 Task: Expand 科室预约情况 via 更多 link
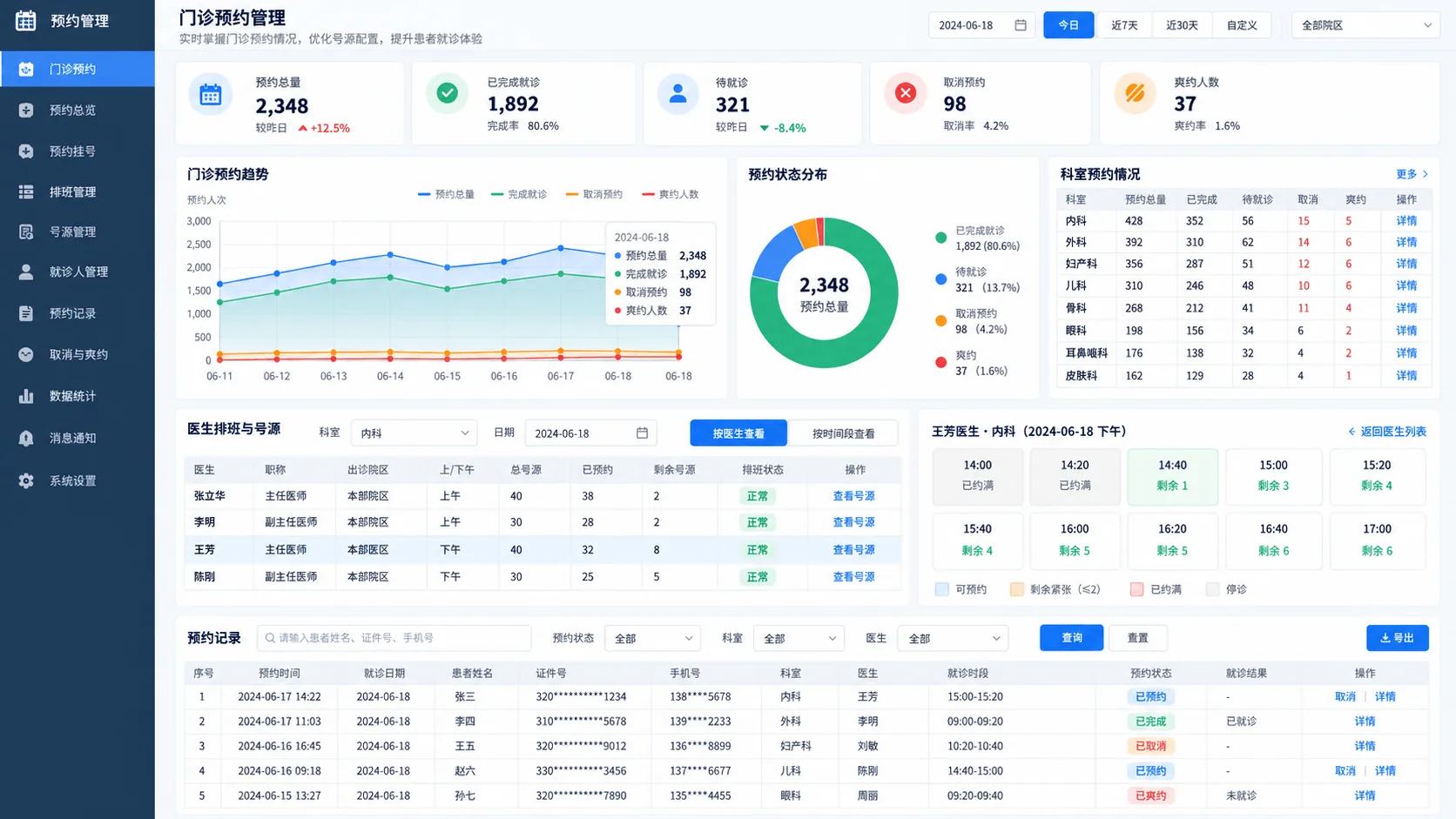coord(1412,174)
